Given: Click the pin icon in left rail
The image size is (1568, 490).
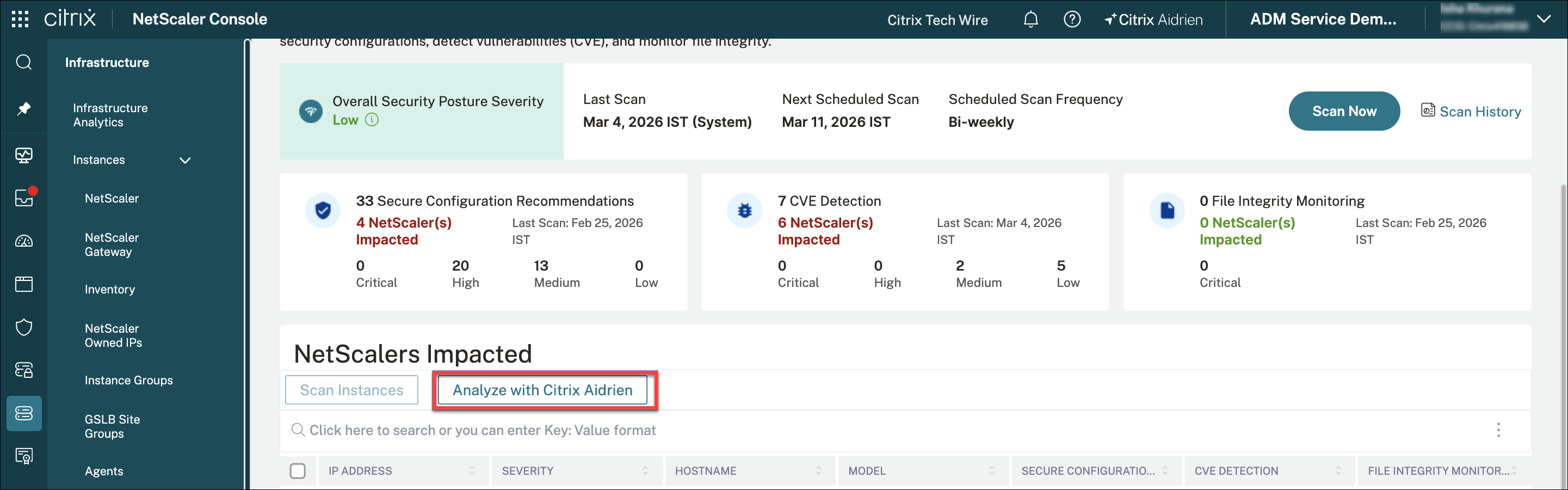Looking at the screenshot, I should [24, 108].
